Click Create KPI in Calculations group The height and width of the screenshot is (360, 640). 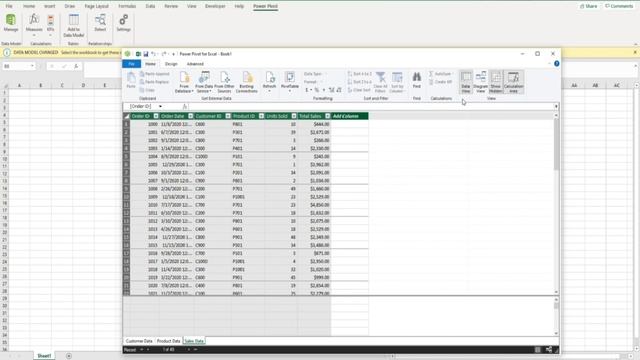440,82
